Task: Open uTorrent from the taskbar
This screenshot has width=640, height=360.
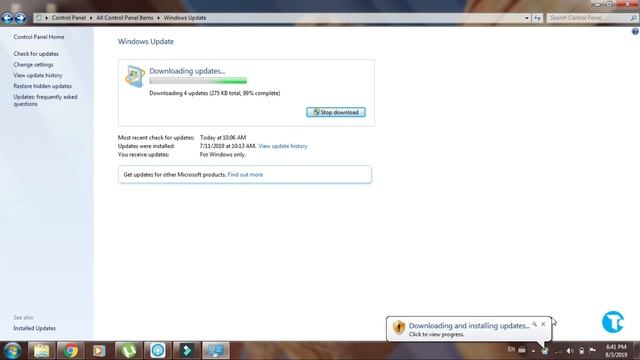Action: point(129,351)
